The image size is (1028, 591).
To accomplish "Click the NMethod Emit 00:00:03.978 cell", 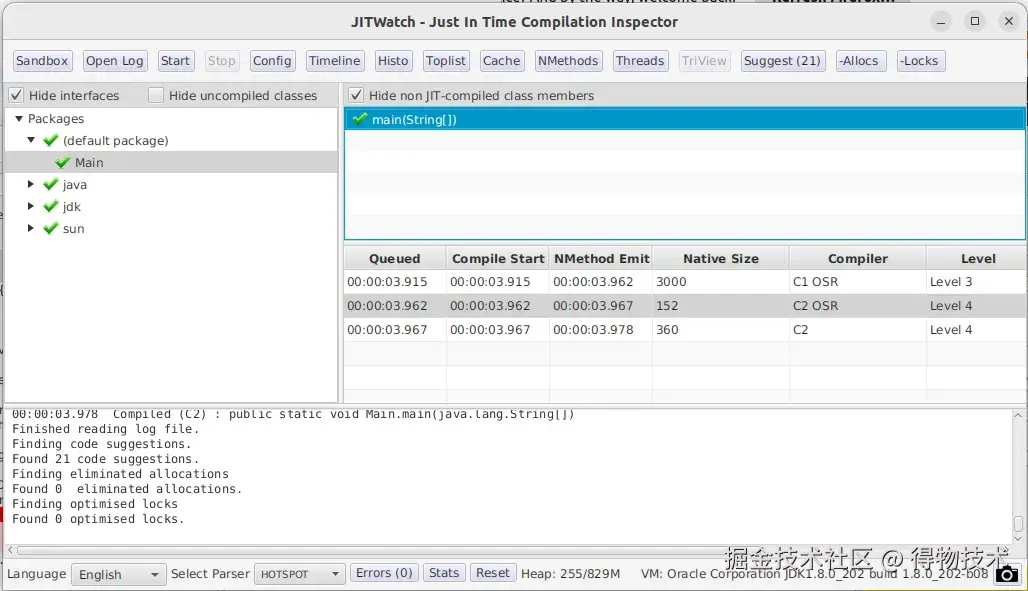I will point(601,330).
